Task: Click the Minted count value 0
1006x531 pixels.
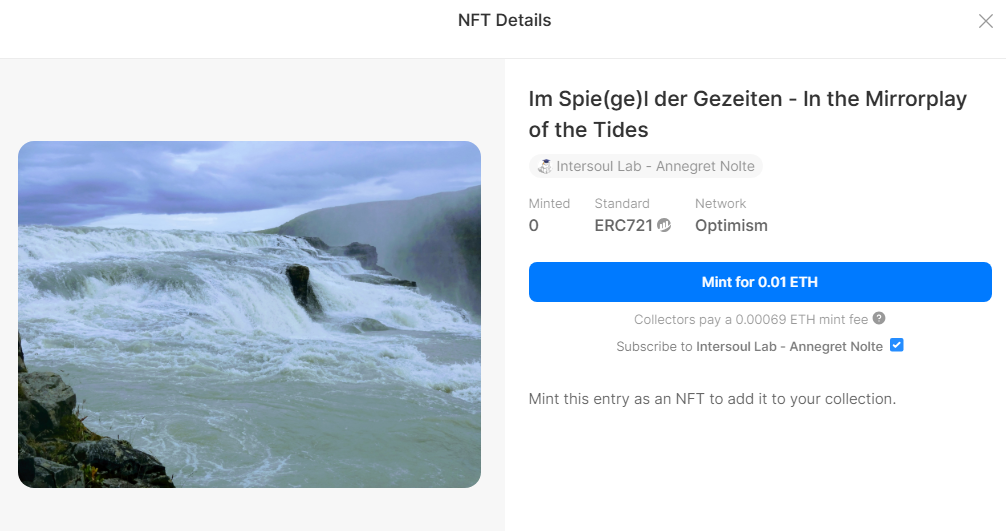Action: tap(534, 226)
